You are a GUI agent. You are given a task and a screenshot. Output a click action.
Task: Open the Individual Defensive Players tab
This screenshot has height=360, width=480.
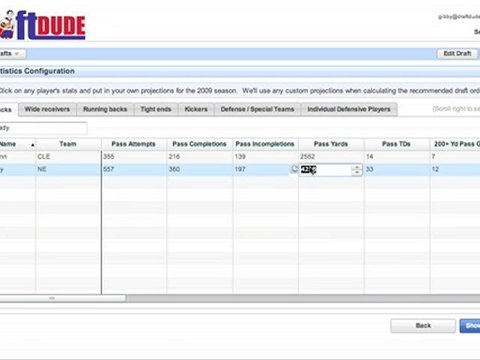point(349,109)
